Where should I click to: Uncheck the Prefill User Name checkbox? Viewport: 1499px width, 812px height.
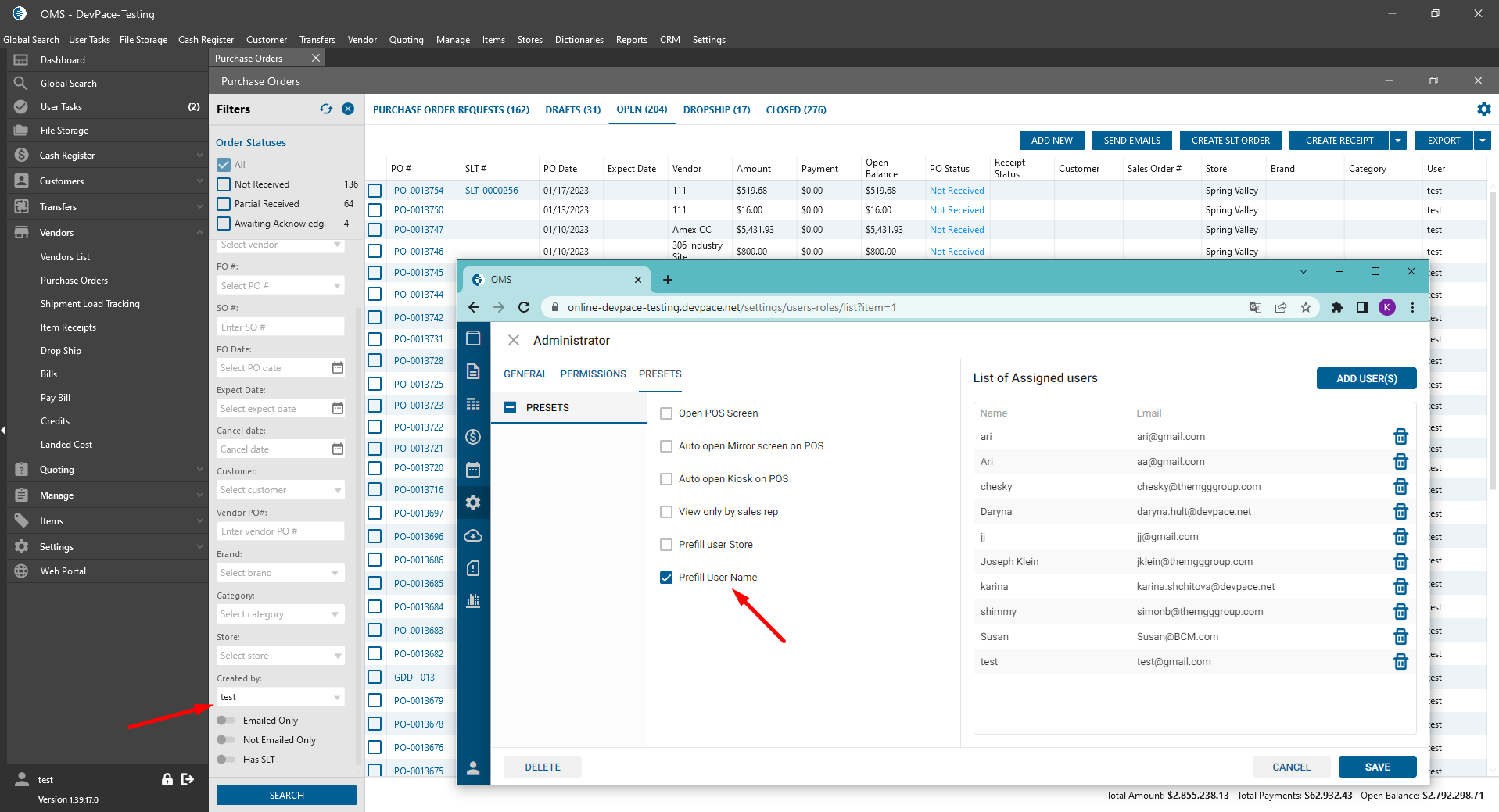point(666,578)
